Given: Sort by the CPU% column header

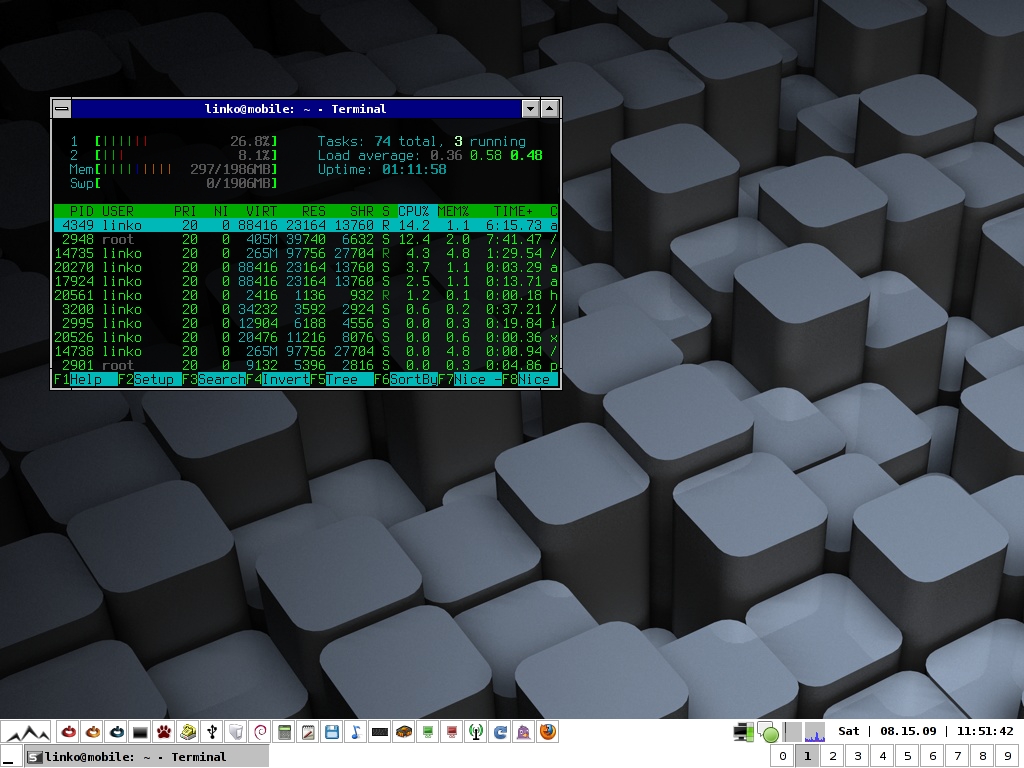Looking at the screenshot, I should click(413, 211).
